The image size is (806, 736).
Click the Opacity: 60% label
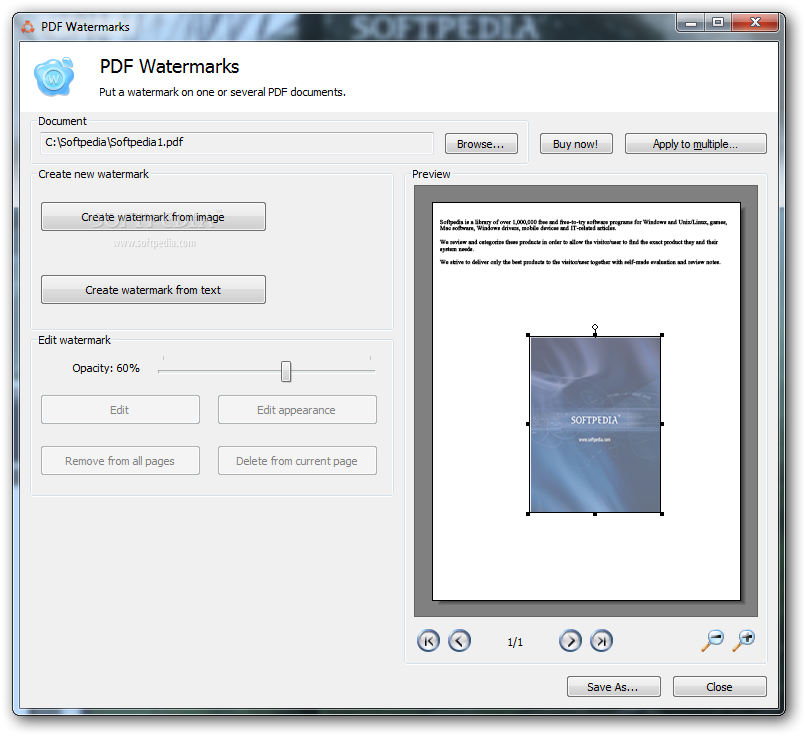point(106,368)
